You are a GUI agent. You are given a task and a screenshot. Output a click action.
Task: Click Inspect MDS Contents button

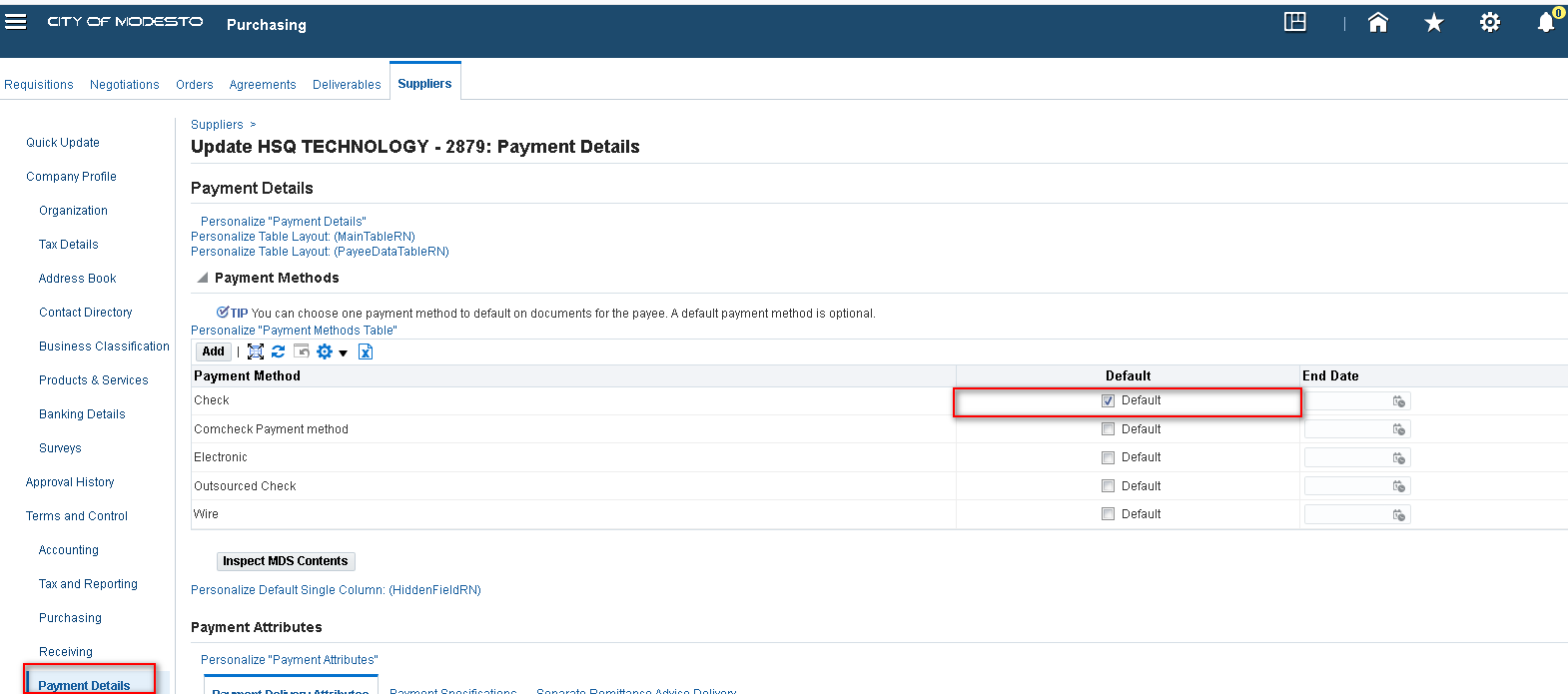tap(286, 561)
